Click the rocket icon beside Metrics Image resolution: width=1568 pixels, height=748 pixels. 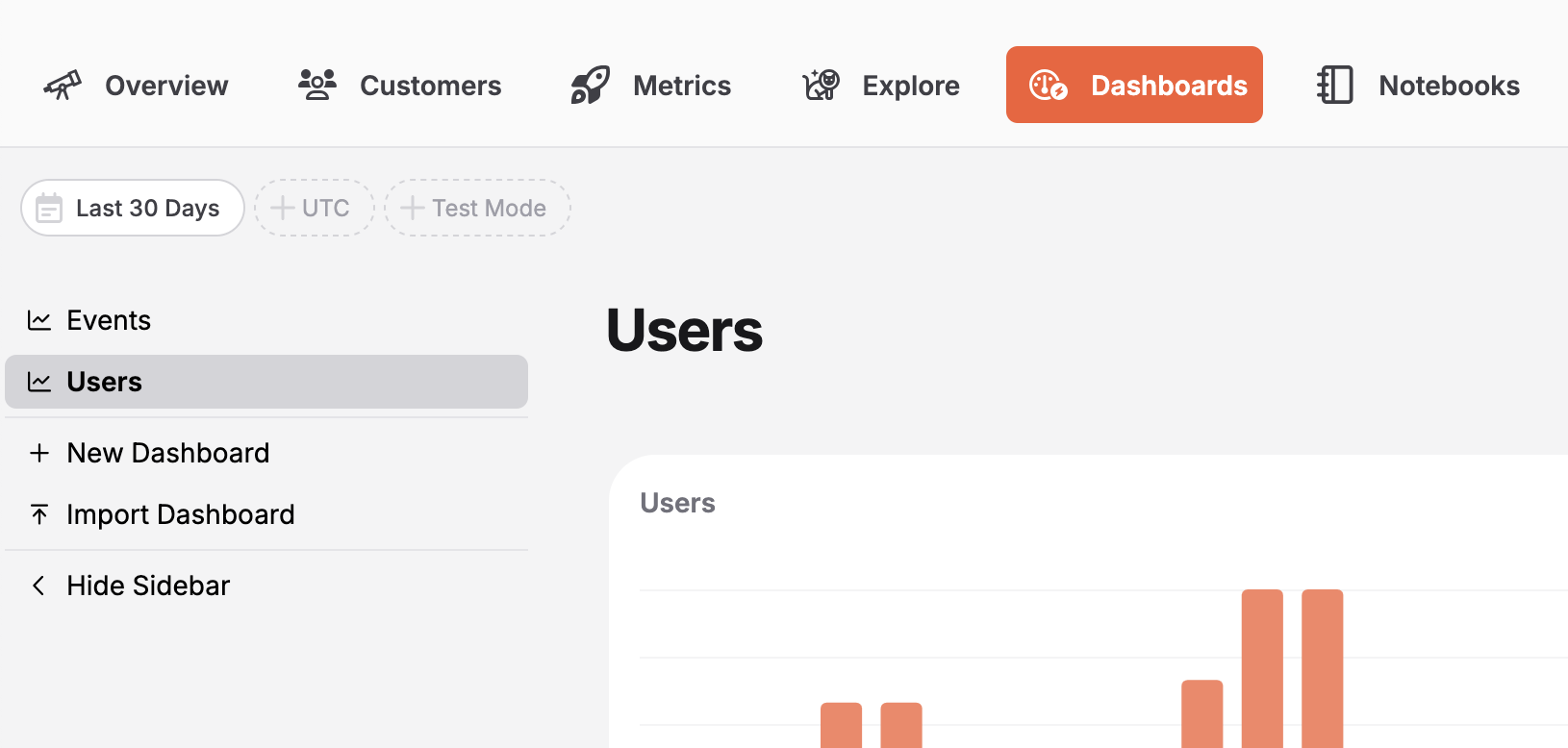[x=591, y=85]
